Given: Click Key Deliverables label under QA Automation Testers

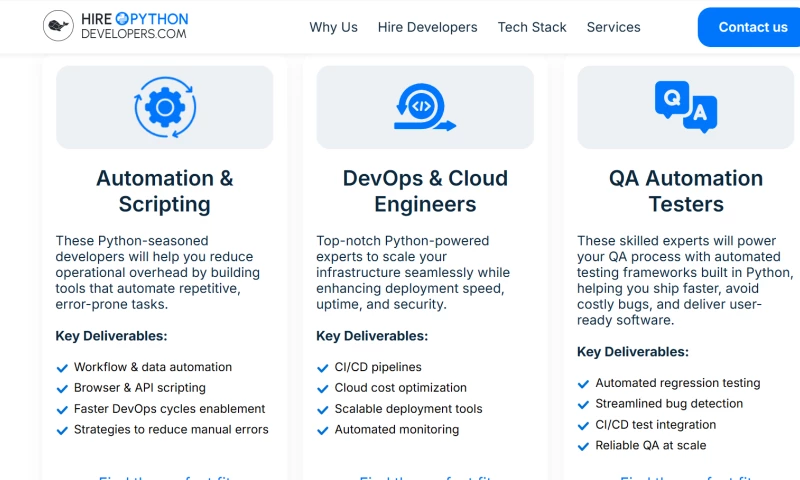Looking at the screenshot, I should (633, 351).
